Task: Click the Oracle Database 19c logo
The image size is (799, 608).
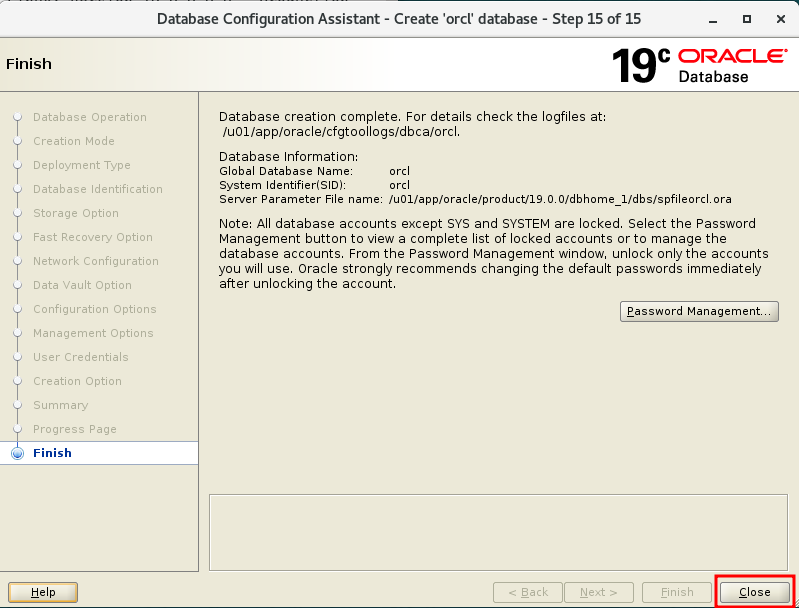Action: [699, 65]
